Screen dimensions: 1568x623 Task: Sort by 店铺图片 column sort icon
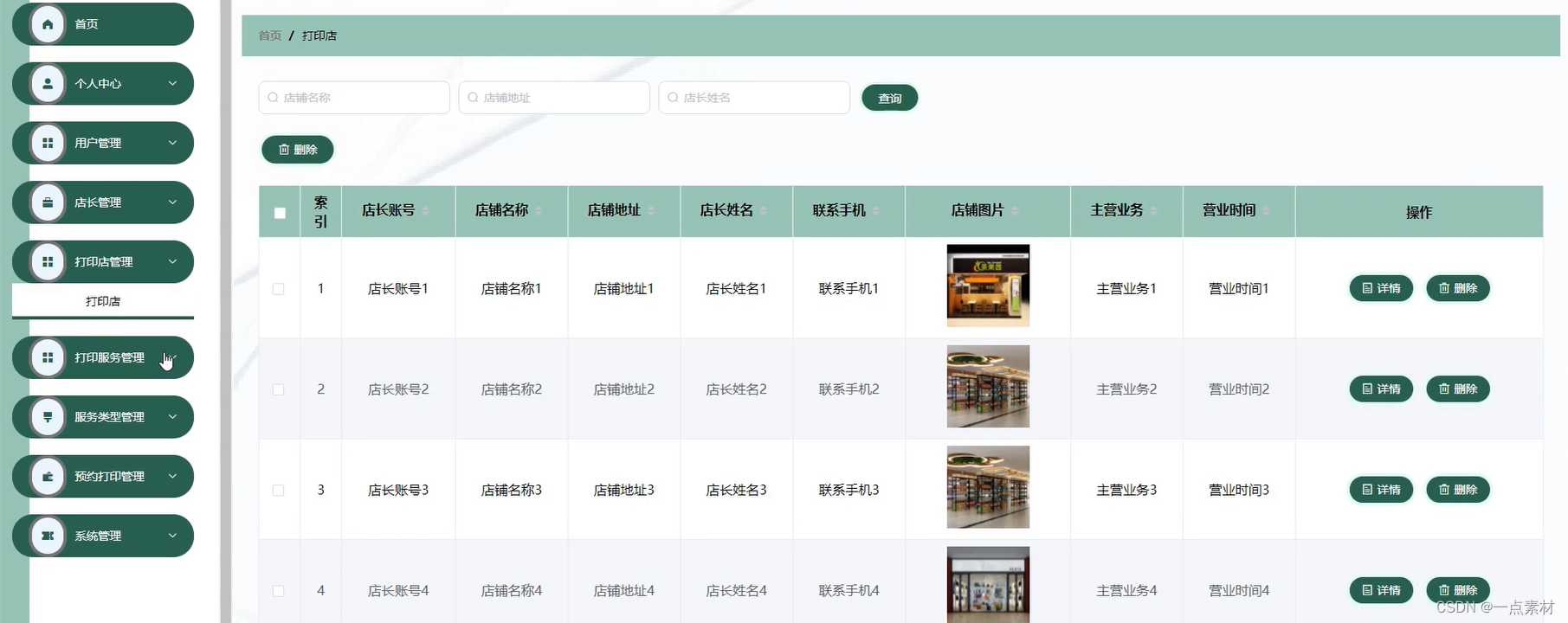click(x=1015, y=211)
